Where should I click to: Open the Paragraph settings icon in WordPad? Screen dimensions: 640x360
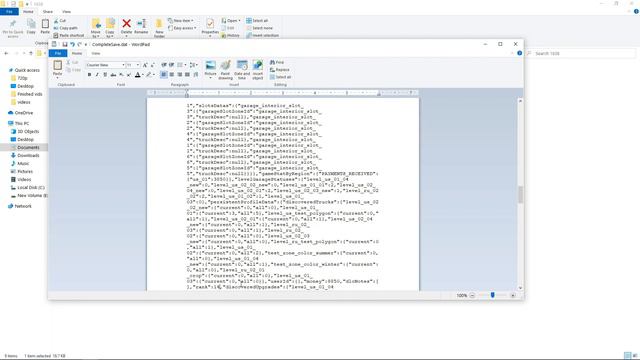pyautogui.click(x=196, y=75)
